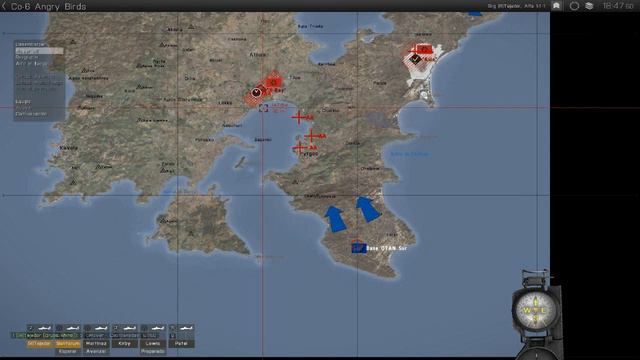Select the orange Sr.Tejedor unit box
The height and width of the screenshot is (360, 640).
coord(40,344)
